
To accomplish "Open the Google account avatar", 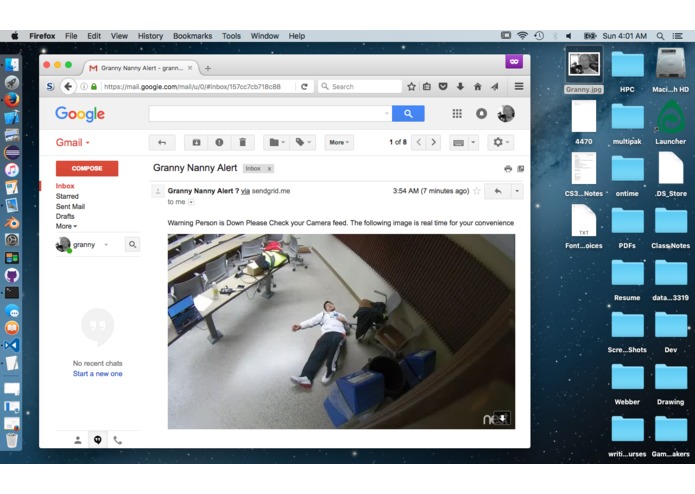I will 506,114.
